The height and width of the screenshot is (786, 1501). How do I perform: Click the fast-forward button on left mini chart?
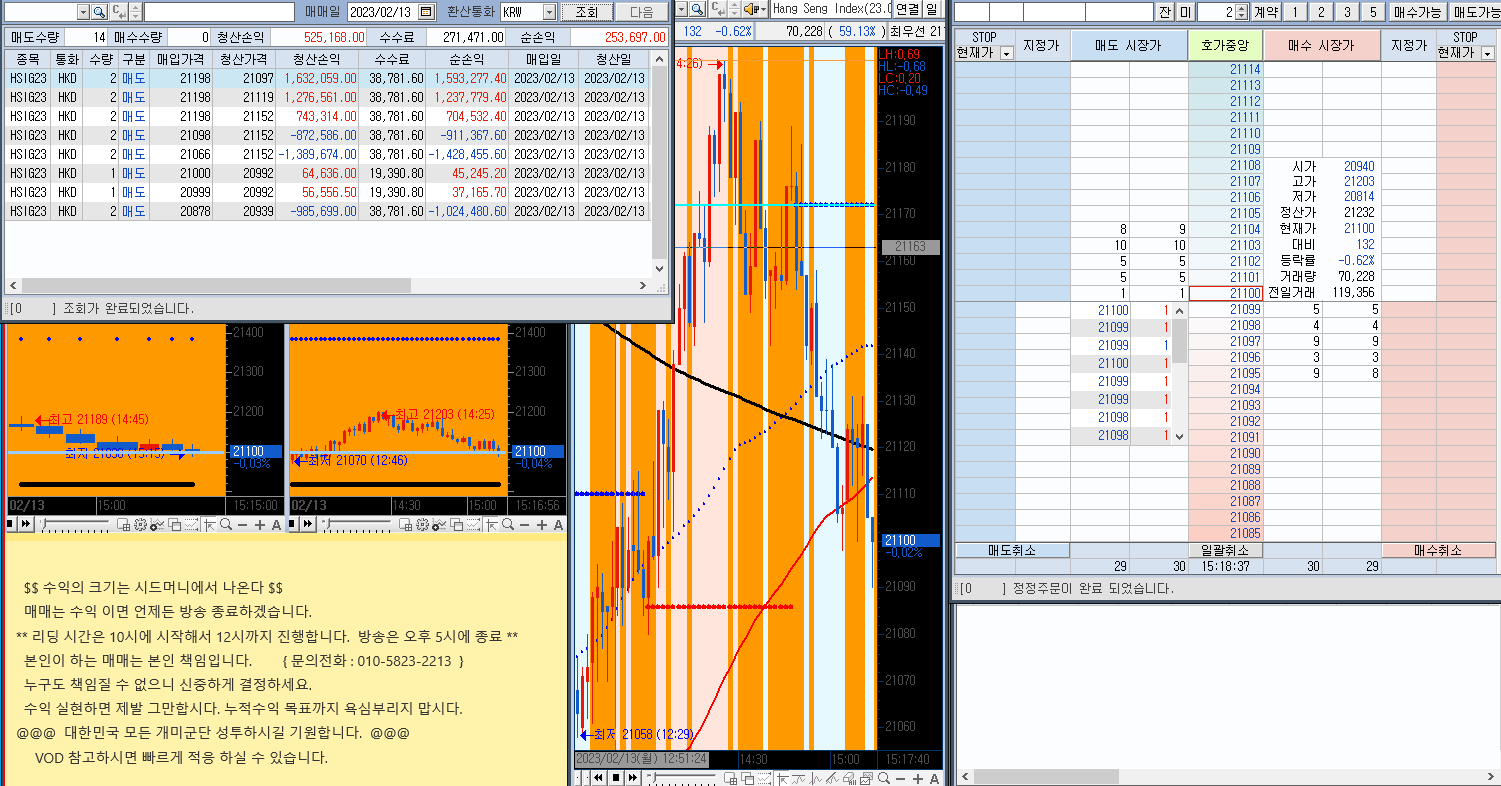tap(24, 525)
